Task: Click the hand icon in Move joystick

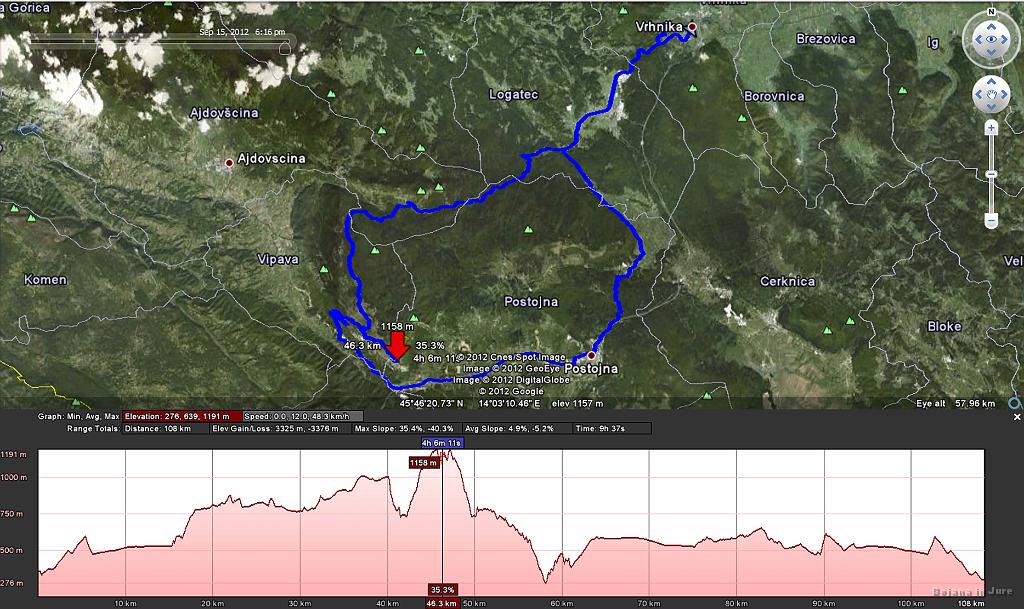Action: (x=991, y=95)
